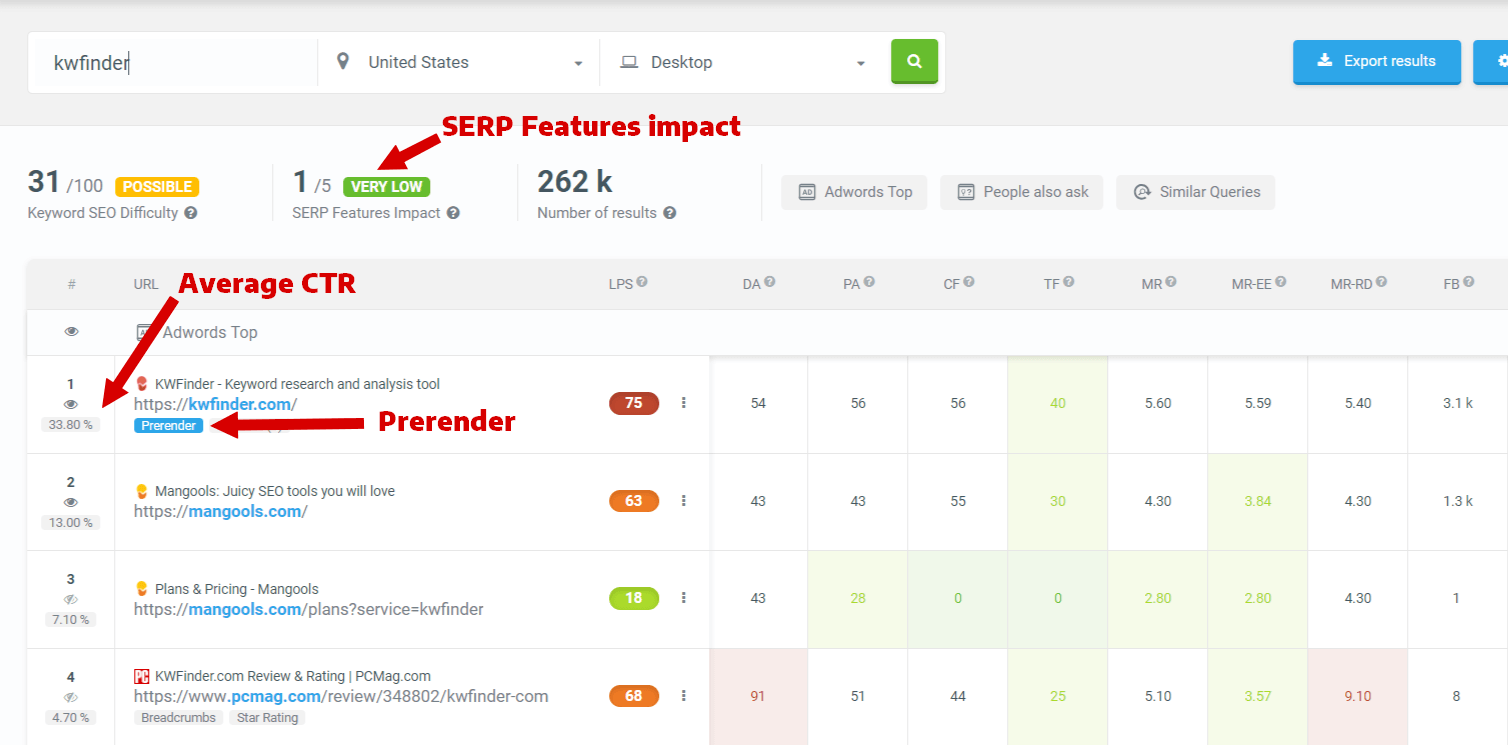Click the Export results button
1508x745 pixels.
click(1377, 62)
